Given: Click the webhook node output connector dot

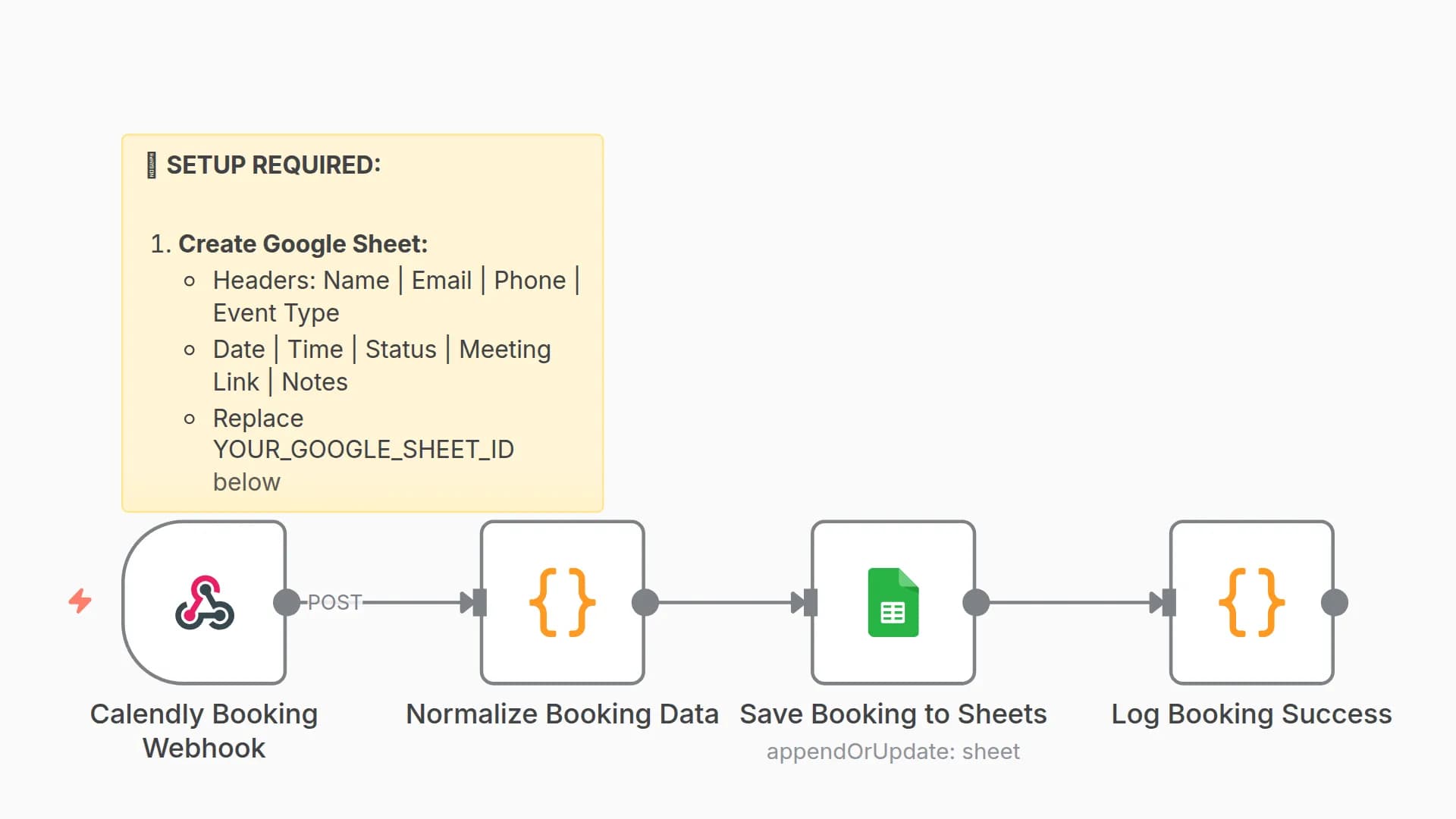Looking at the screenshot, I should [287, 603].
